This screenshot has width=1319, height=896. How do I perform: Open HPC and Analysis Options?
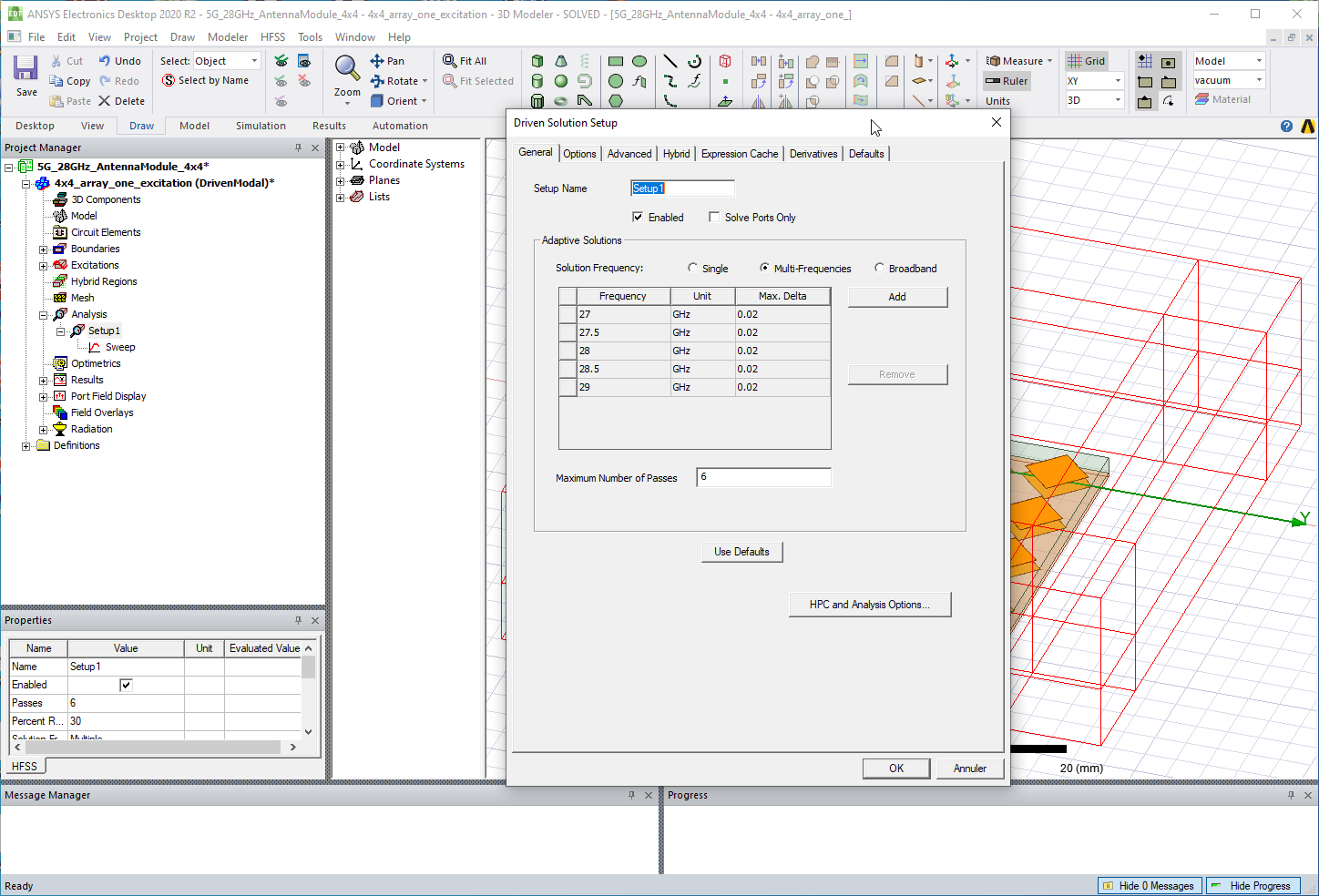coord(870,605)
